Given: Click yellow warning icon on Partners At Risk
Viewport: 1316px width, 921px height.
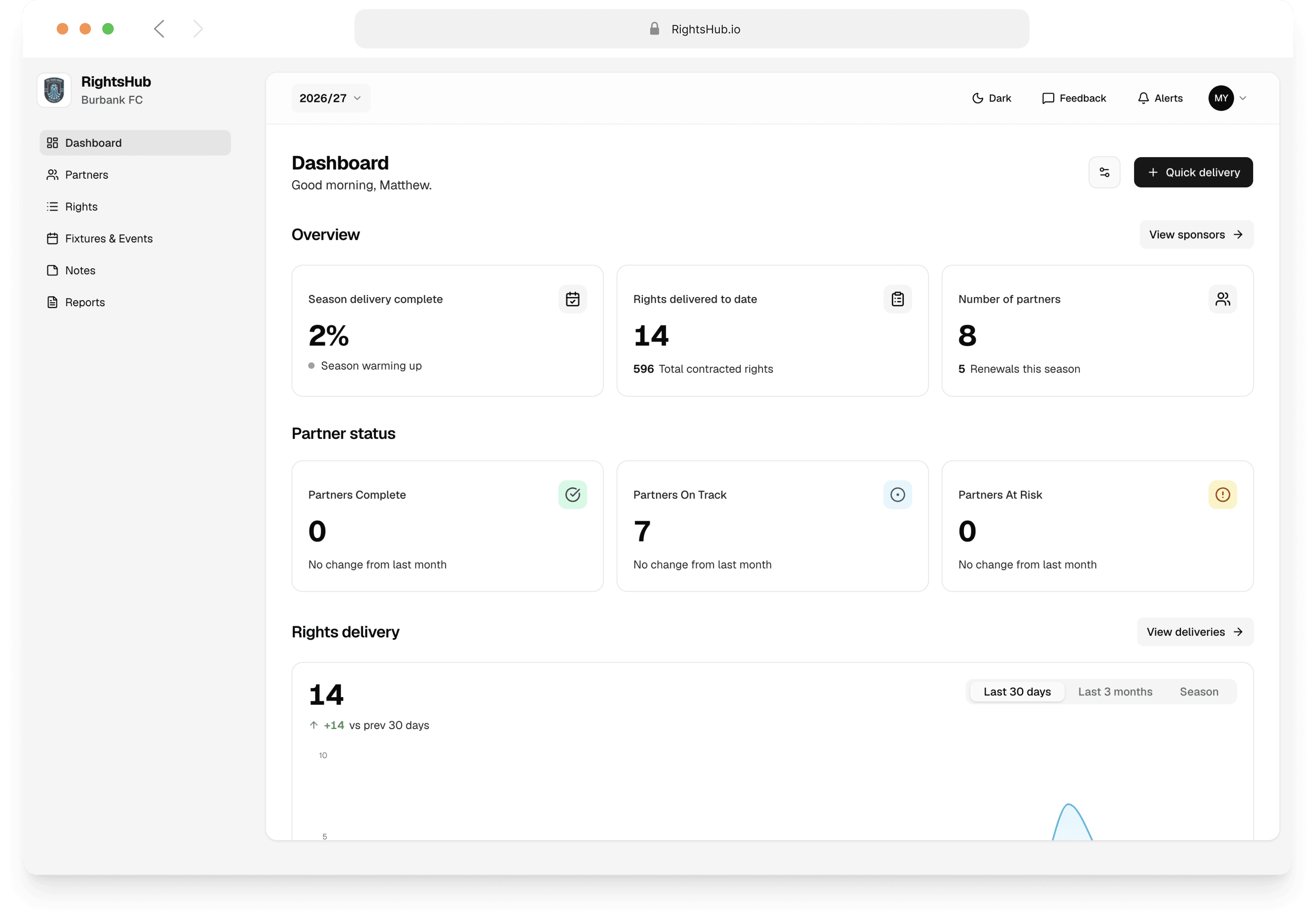Looking at the screenshot, I should 1222,494.
